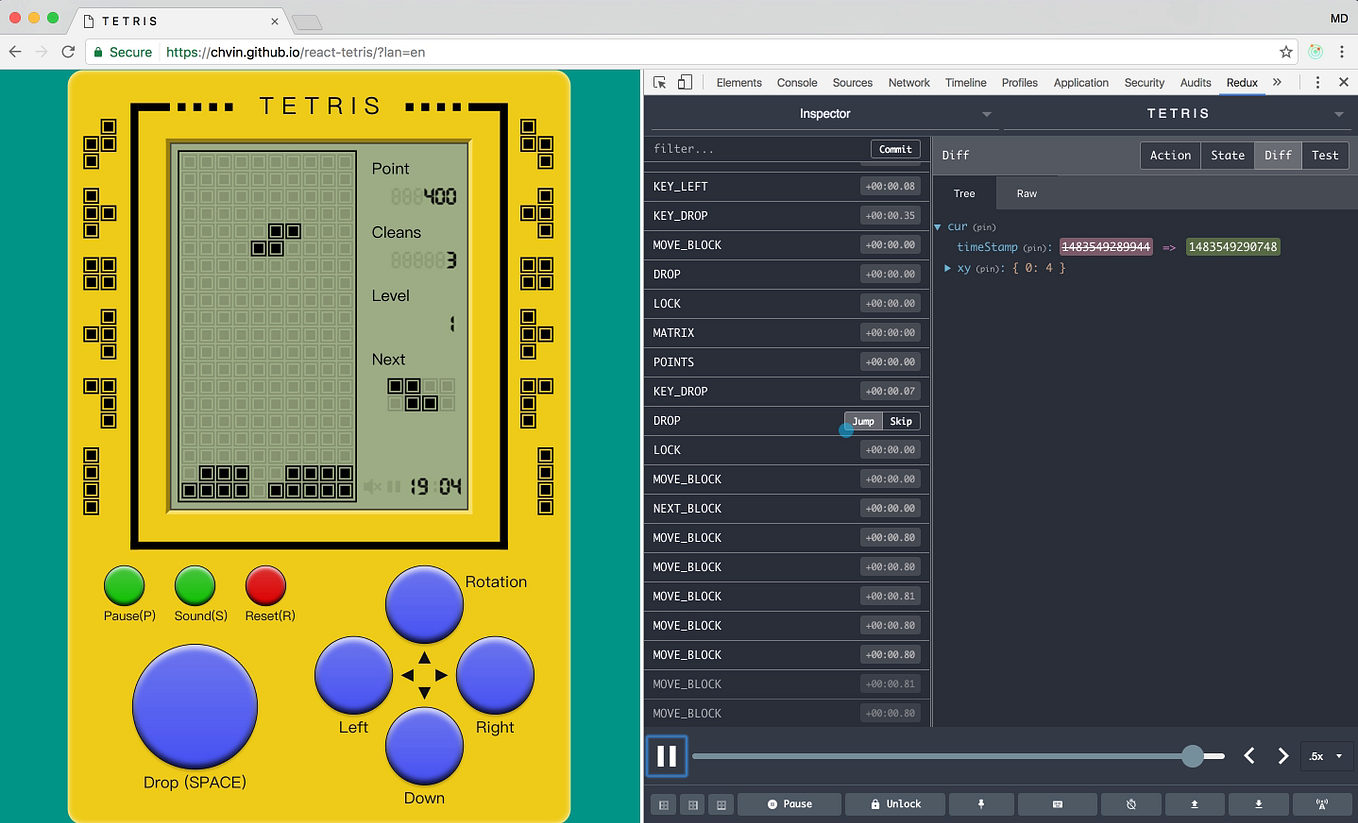
Task: Click the Right direction game button
Action: click(x=495, y=675)
